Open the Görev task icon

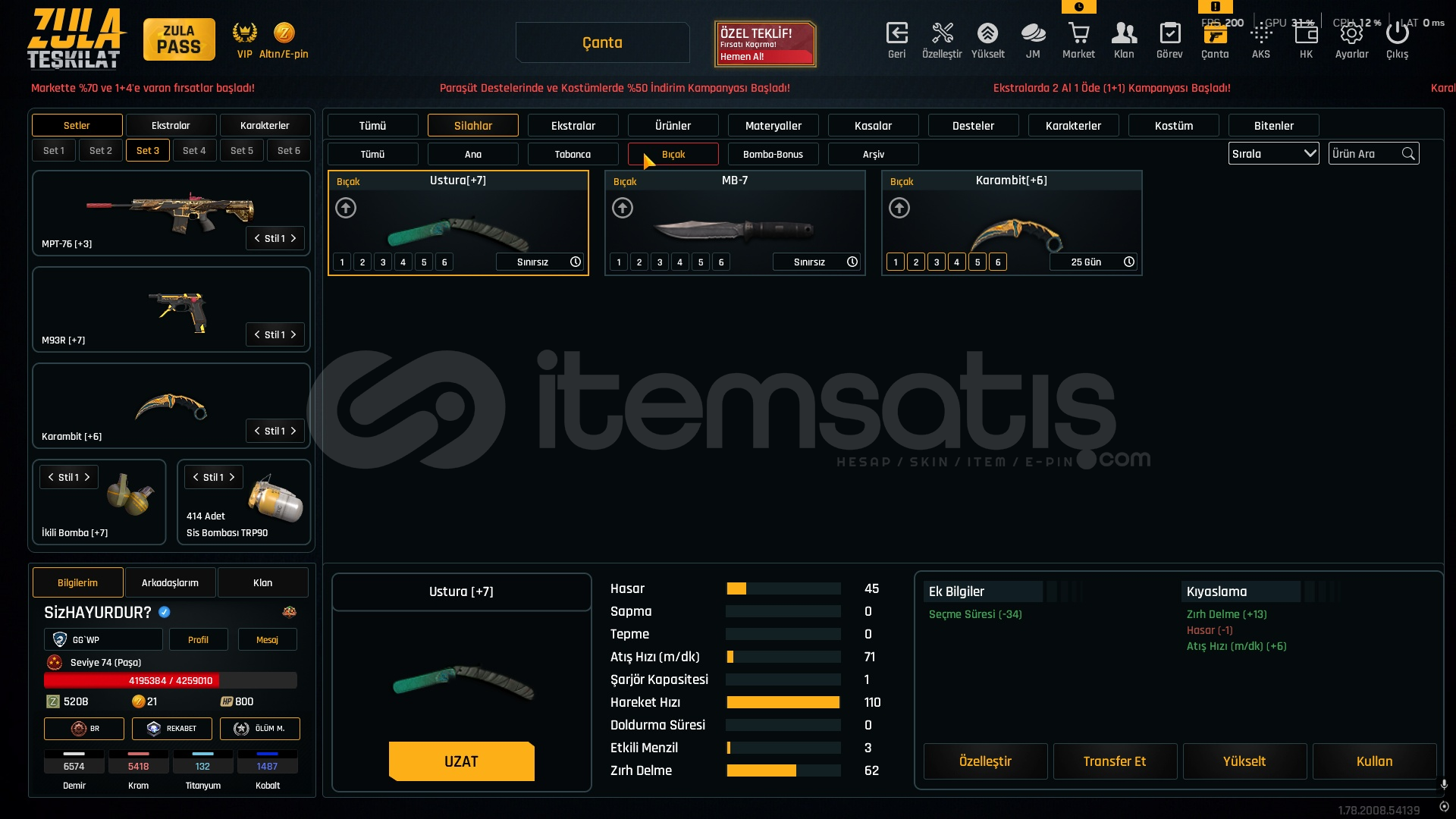point(1169,33)
